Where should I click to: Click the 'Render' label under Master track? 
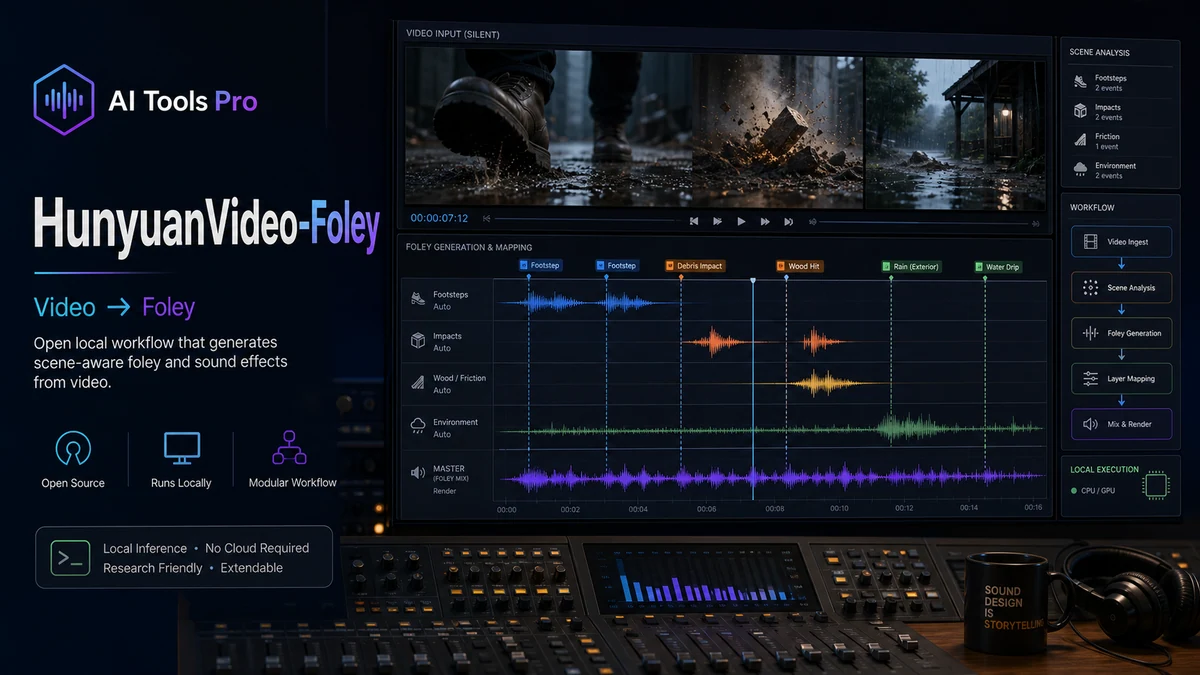coord(444,491)
